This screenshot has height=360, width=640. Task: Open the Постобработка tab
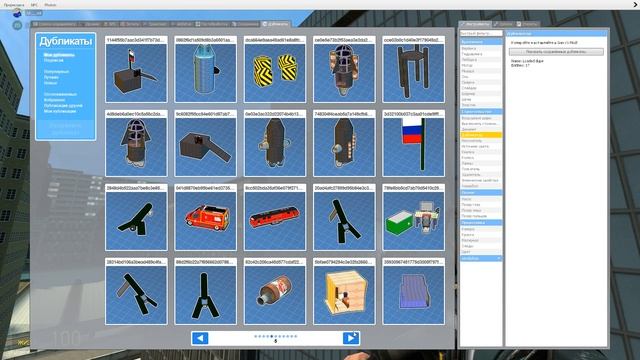(212, 24)
